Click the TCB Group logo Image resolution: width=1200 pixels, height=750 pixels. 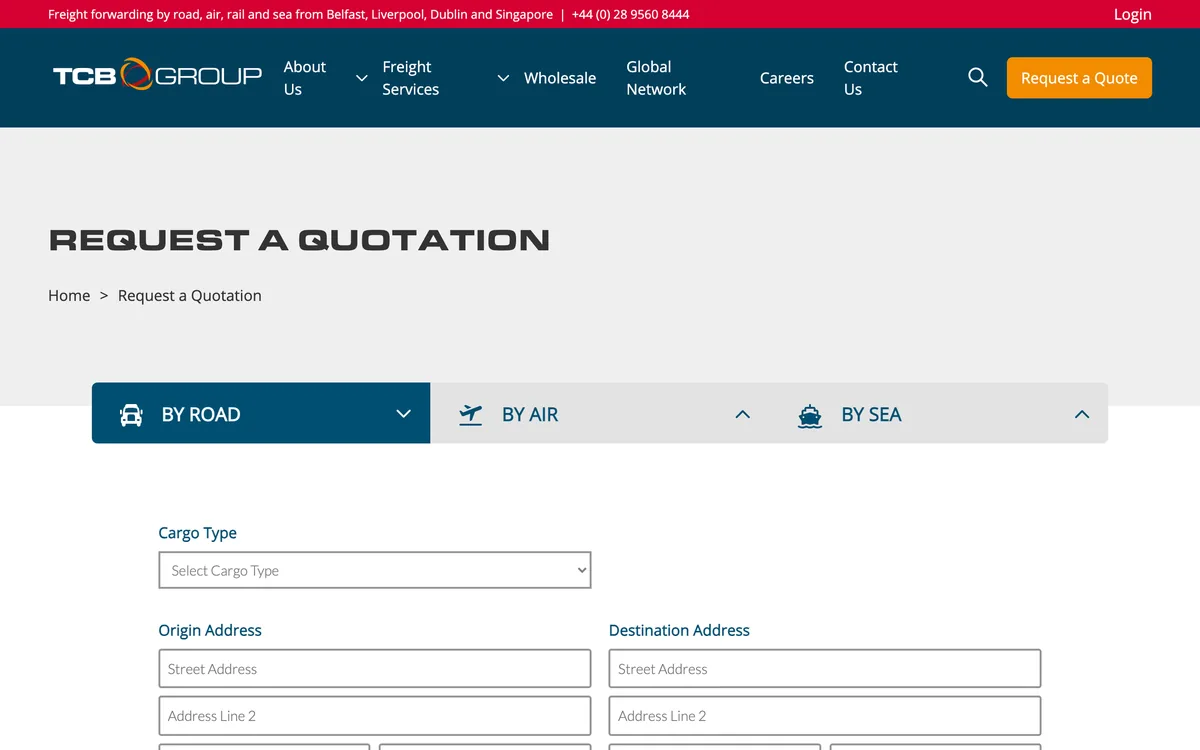tap(157, 75)
